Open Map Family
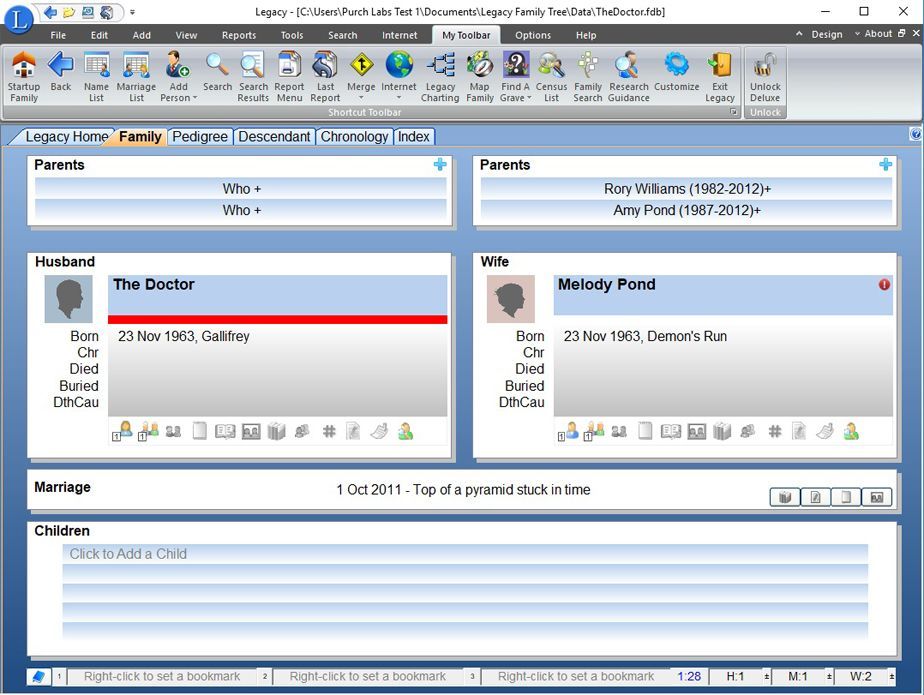Viewport: 924px width, 695px height. pyautogui.click(x=480, y=77)
